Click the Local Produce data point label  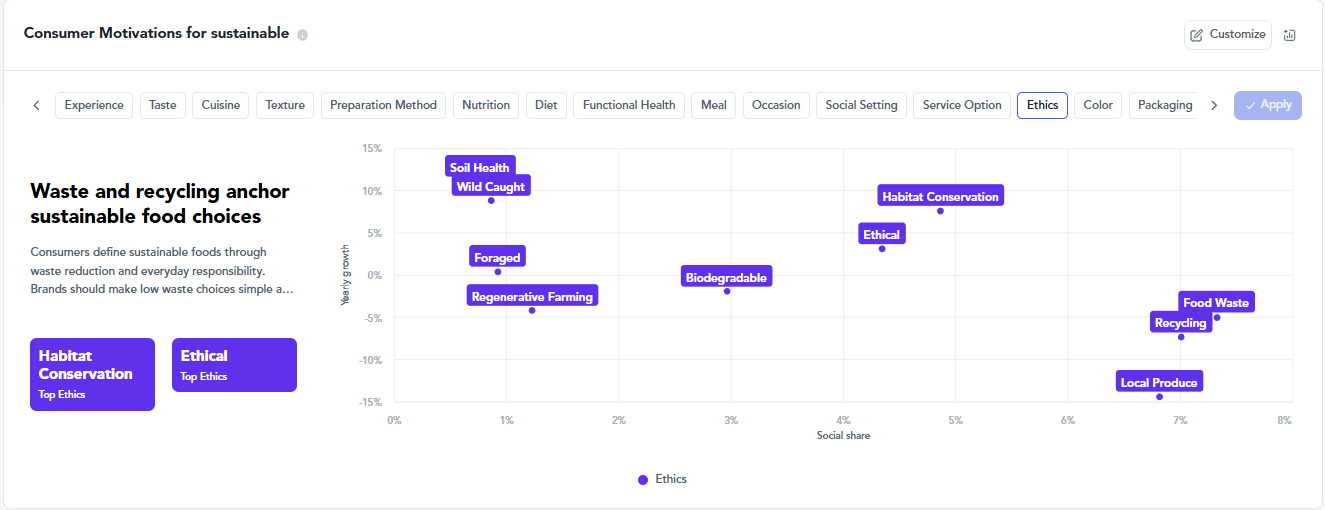1159,383
